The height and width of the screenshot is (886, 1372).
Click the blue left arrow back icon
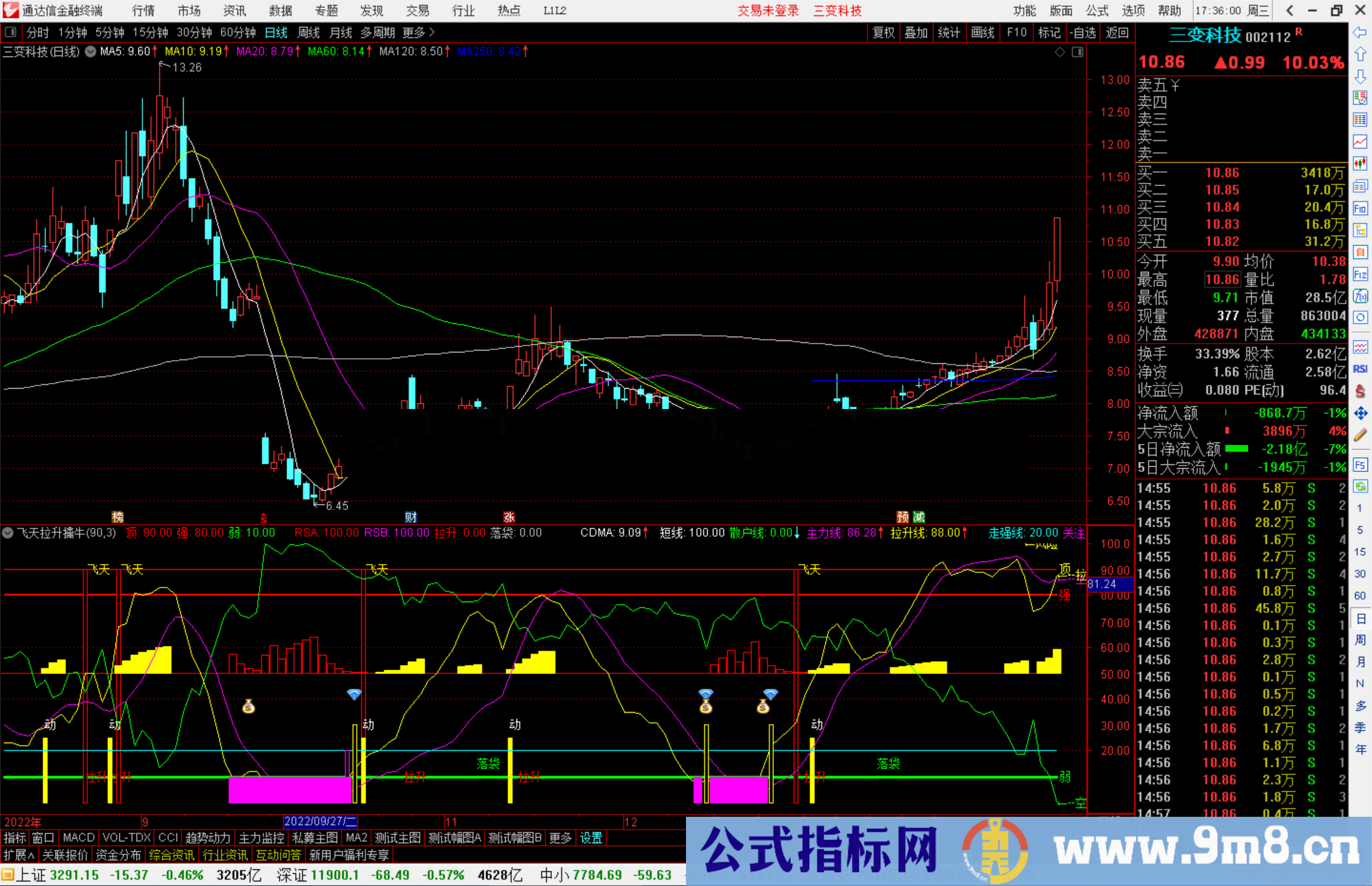click(1360, 32)
